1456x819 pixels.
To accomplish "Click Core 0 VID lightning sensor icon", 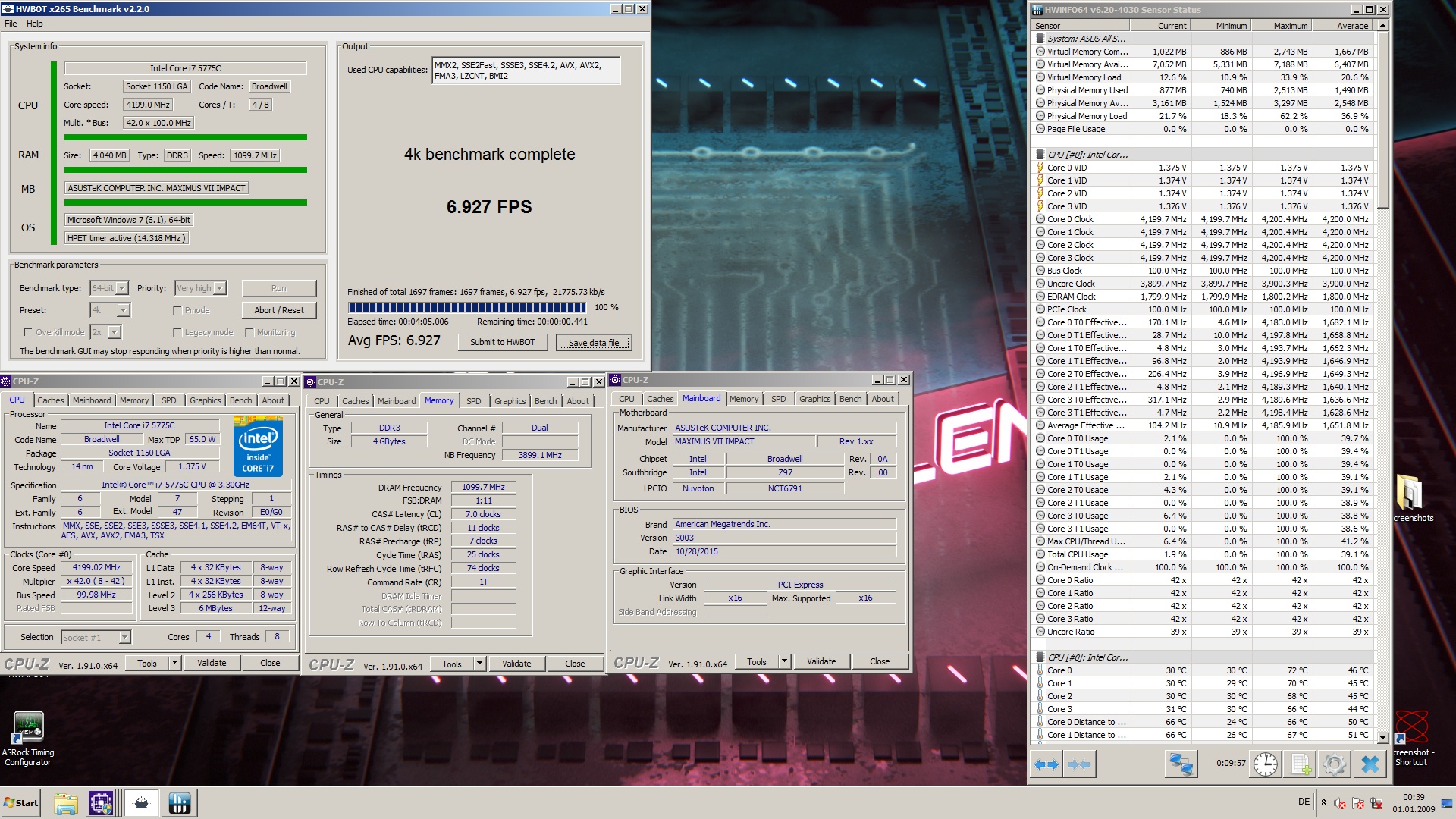I will point(1040,168).
